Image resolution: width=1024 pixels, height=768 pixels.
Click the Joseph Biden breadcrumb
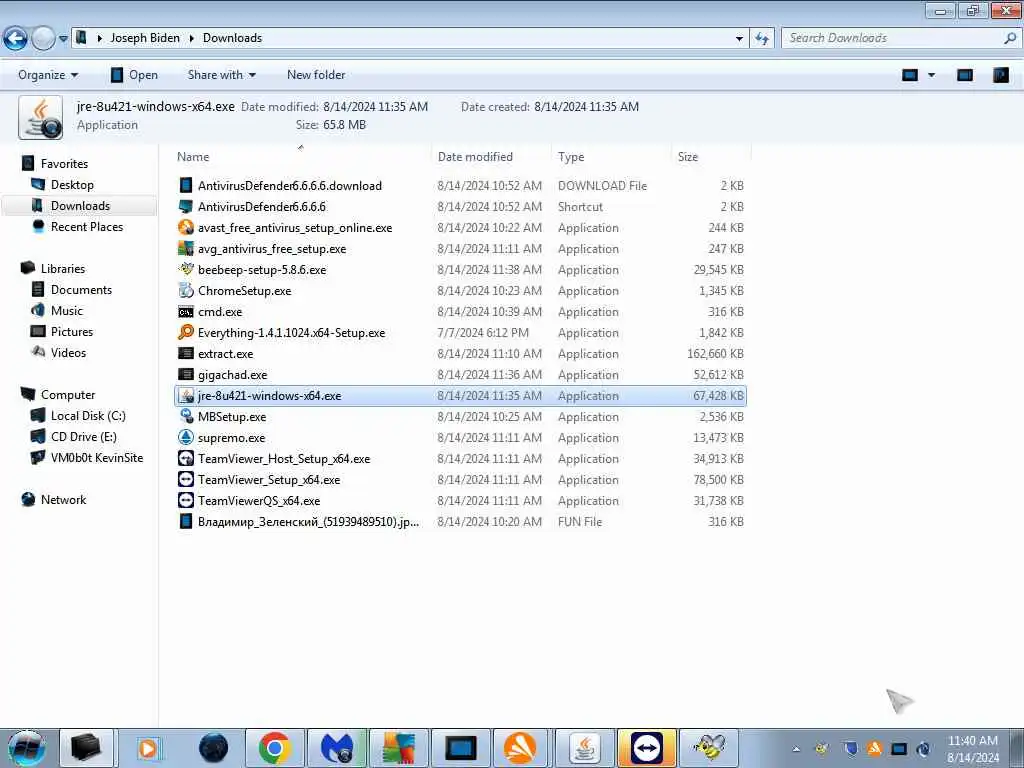(x=144, y=38)
